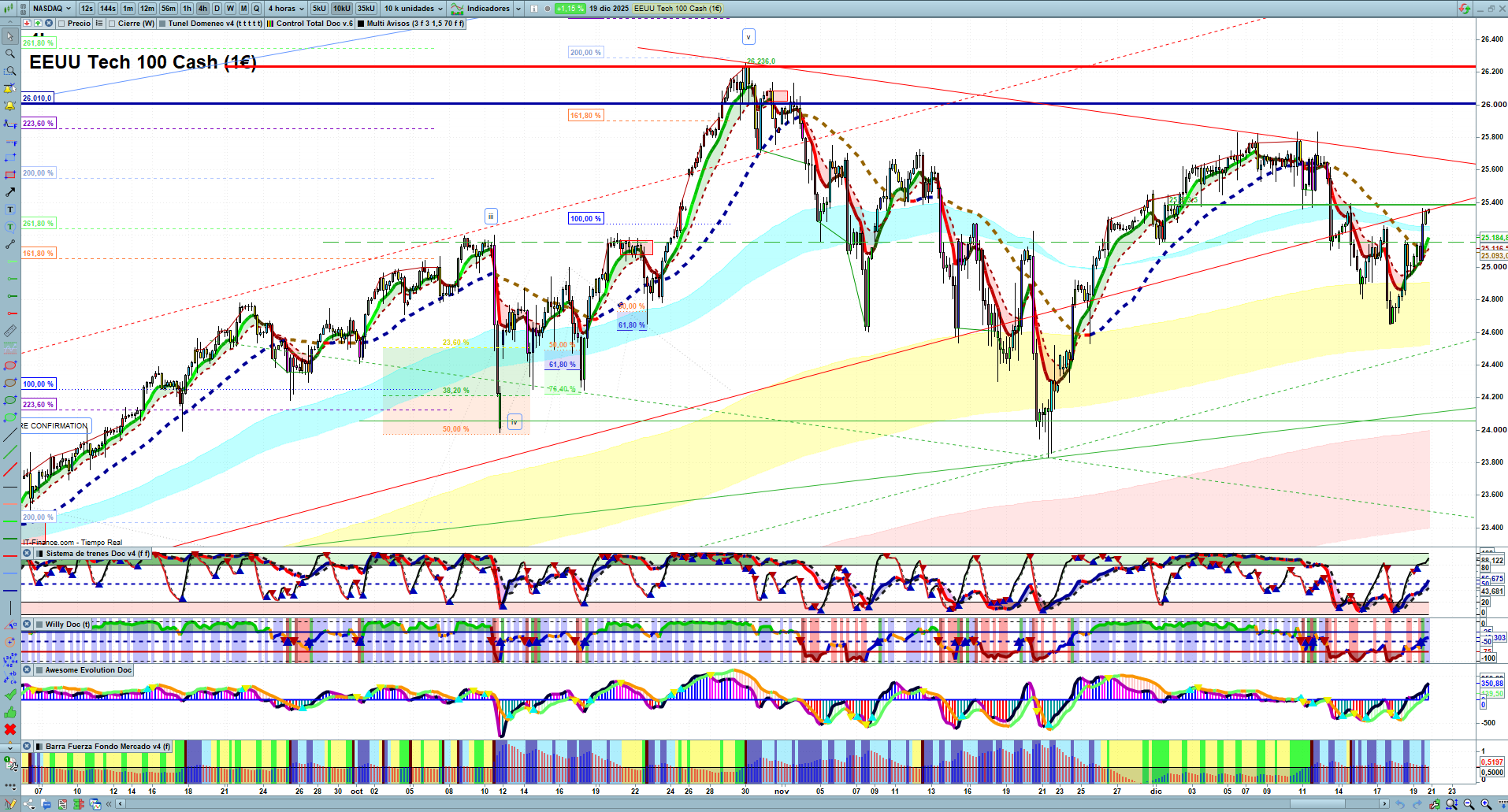
Task: Pick the red filled rectangle tool
Action: pos(10,175)
